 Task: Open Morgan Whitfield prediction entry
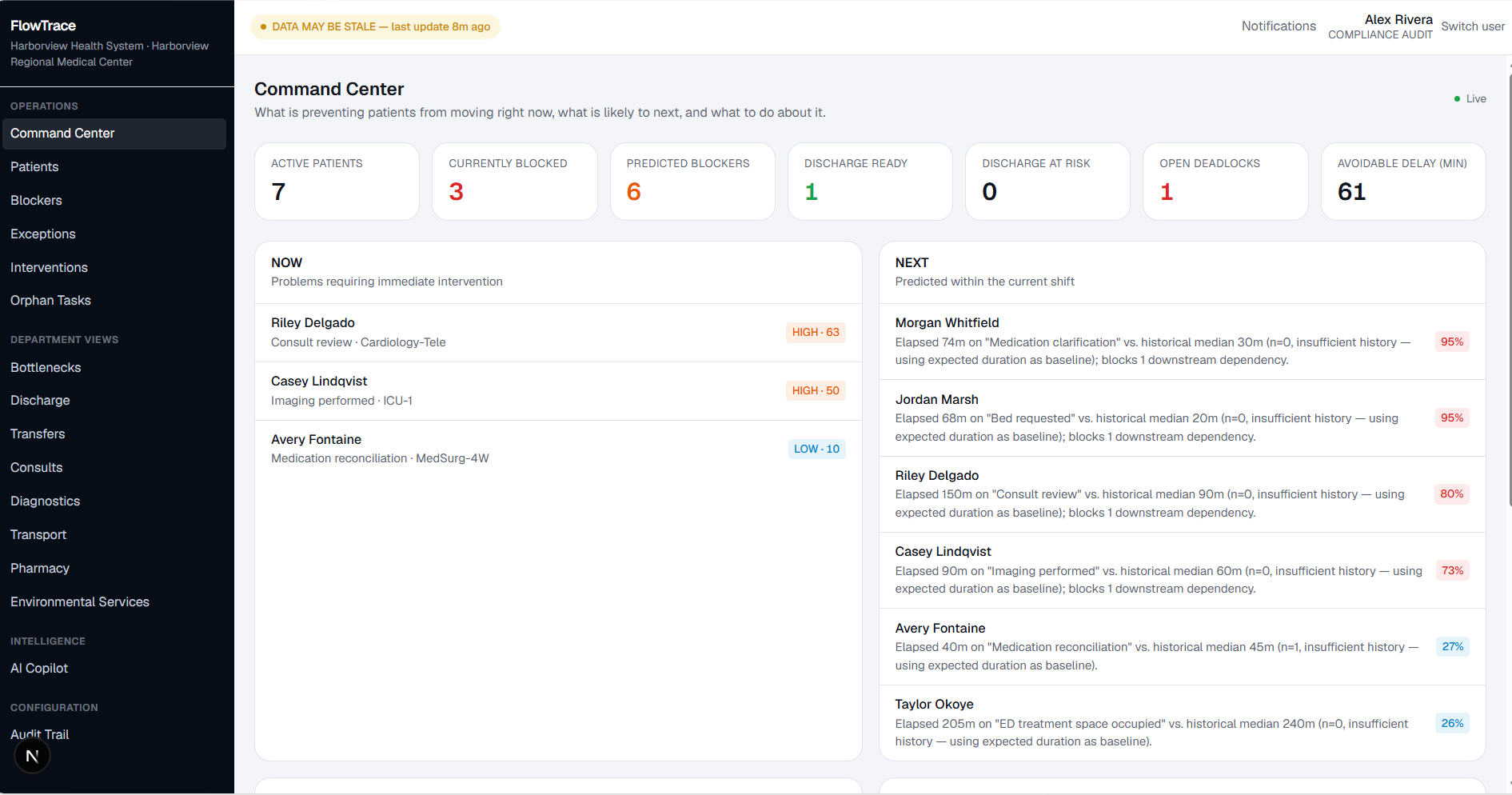coord(1182,342)
